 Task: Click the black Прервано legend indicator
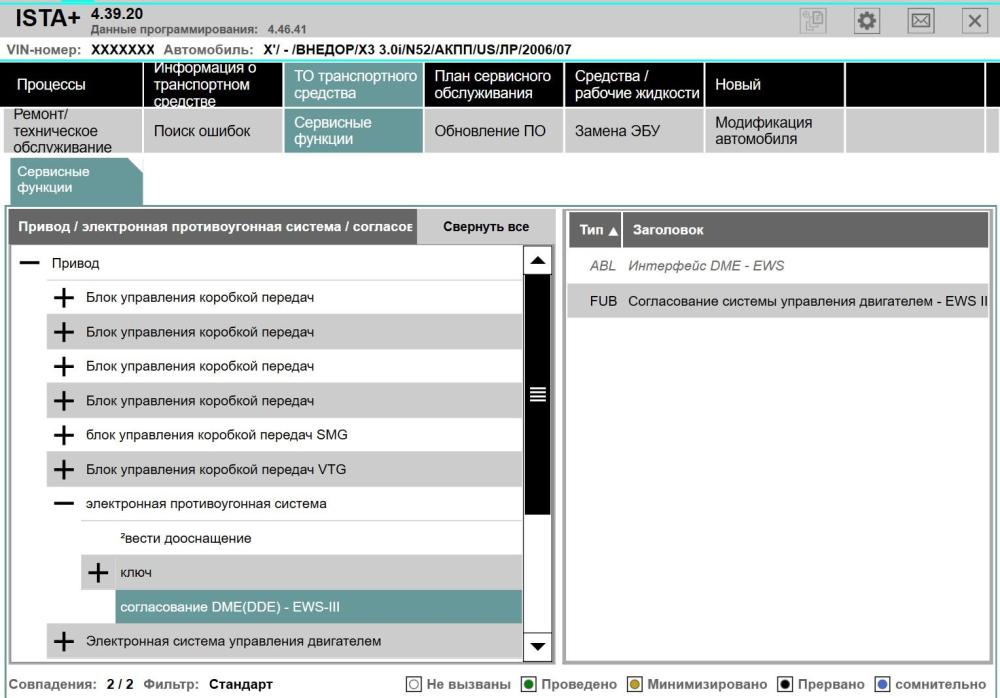coord(785,684)
